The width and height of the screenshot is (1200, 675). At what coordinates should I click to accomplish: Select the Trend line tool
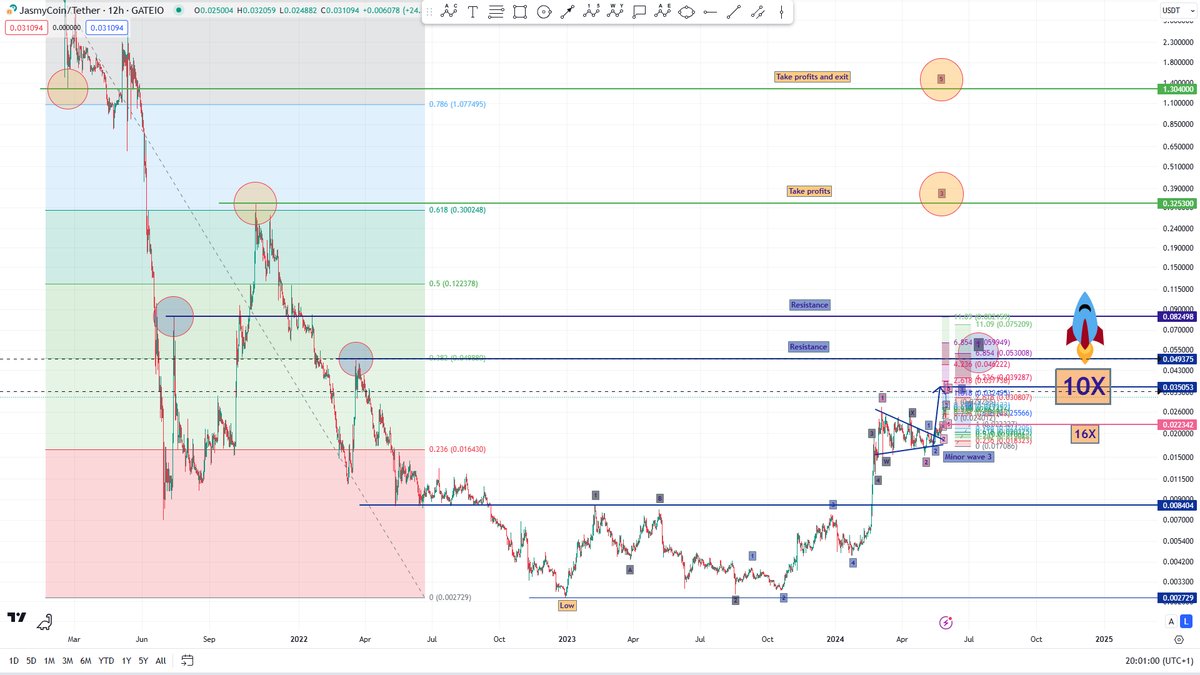point(734,12)
